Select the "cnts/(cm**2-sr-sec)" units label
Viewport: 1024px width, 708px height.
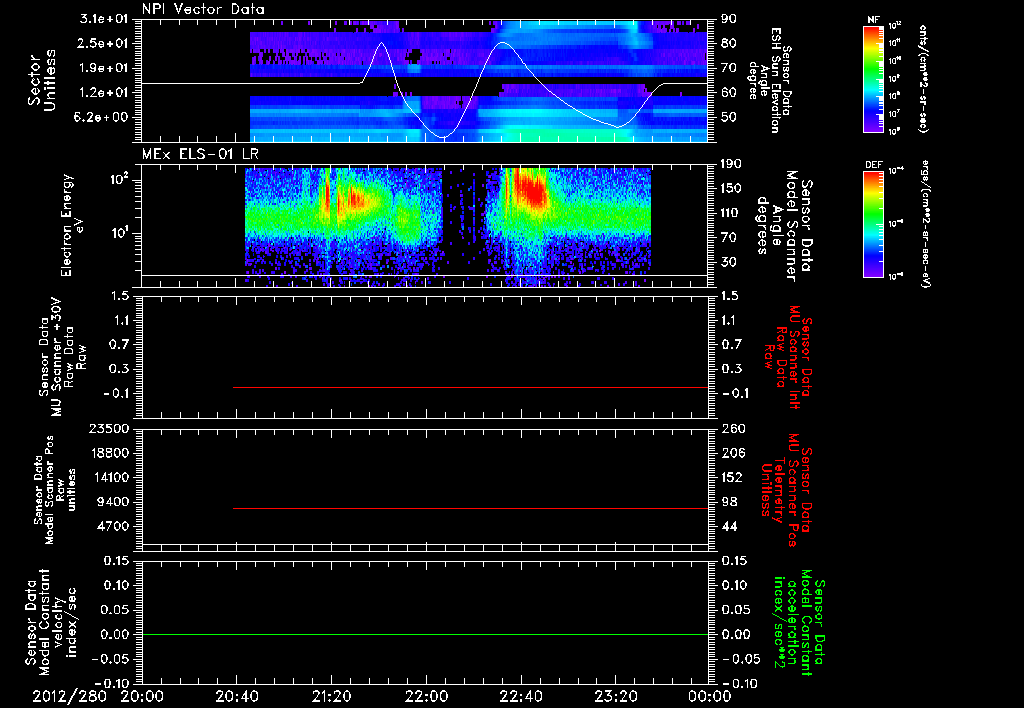pos(923,79)
